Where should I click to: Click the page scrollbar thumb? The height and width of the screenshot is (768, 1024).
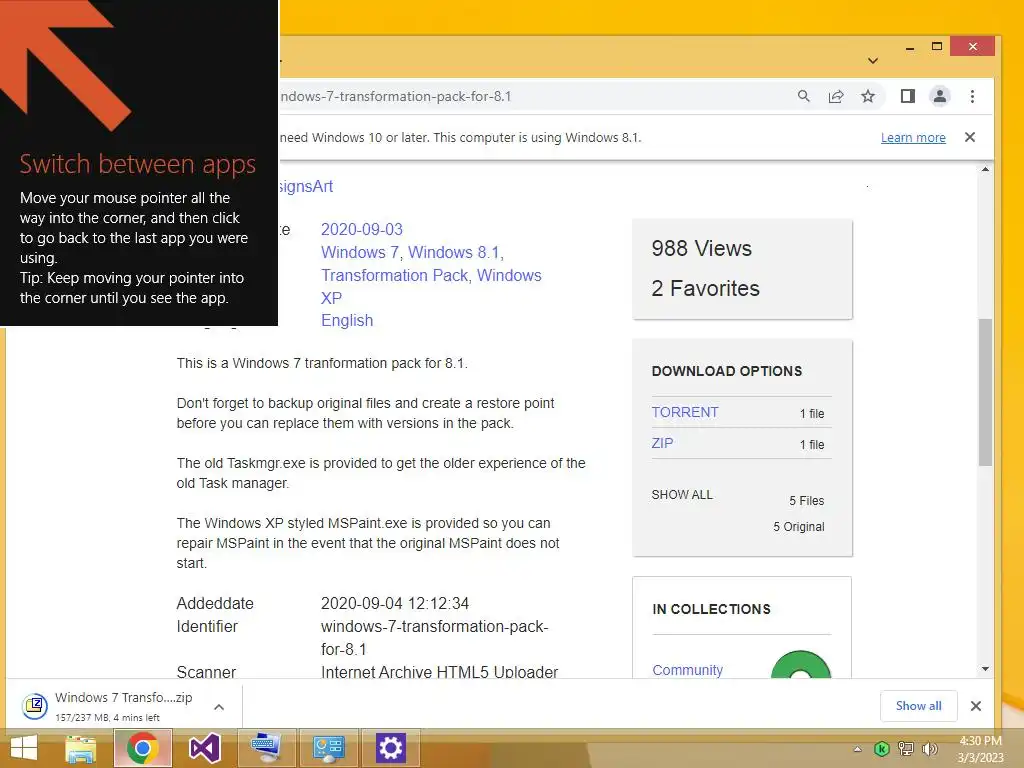[985, 392]
